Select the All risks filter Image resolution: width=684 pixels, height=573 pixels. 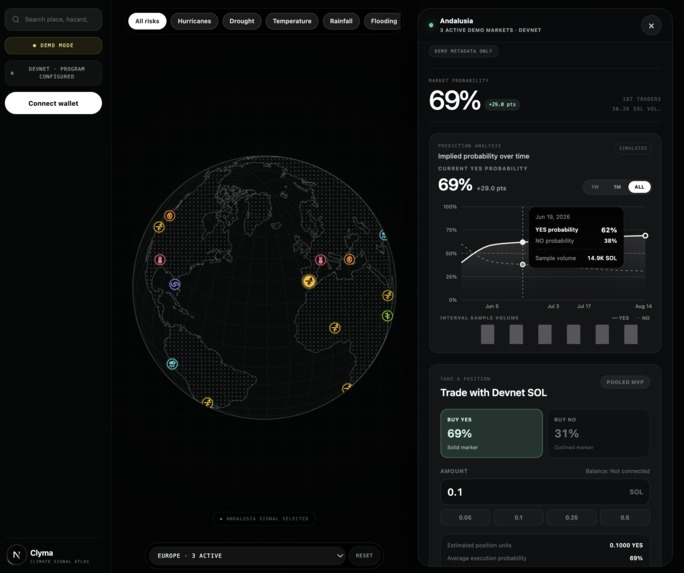(147, 21)
